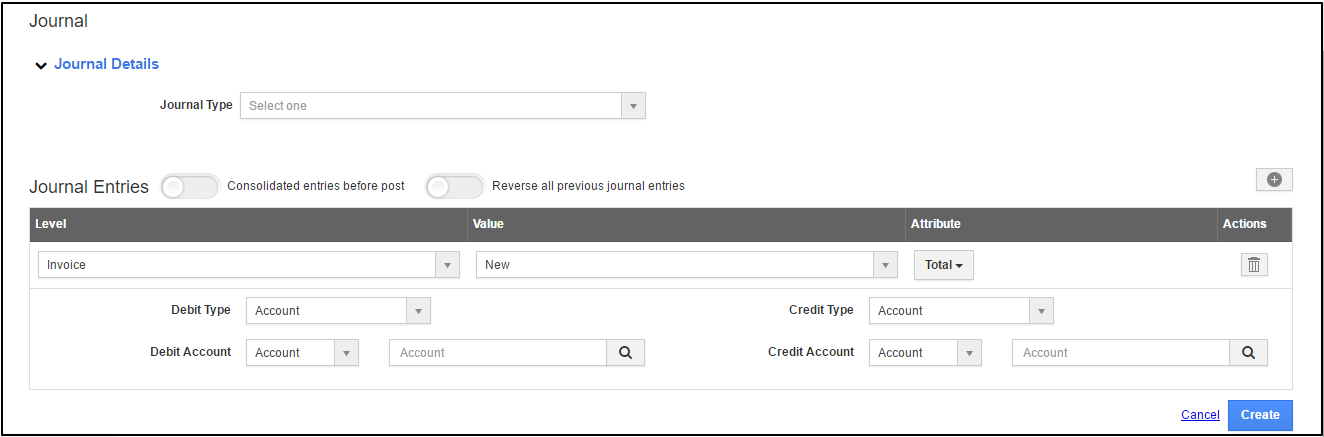The width and height of the screenshot is (1324, 437).
Task: Click the Debit Account text field
Action: click(x=497, y=353)
